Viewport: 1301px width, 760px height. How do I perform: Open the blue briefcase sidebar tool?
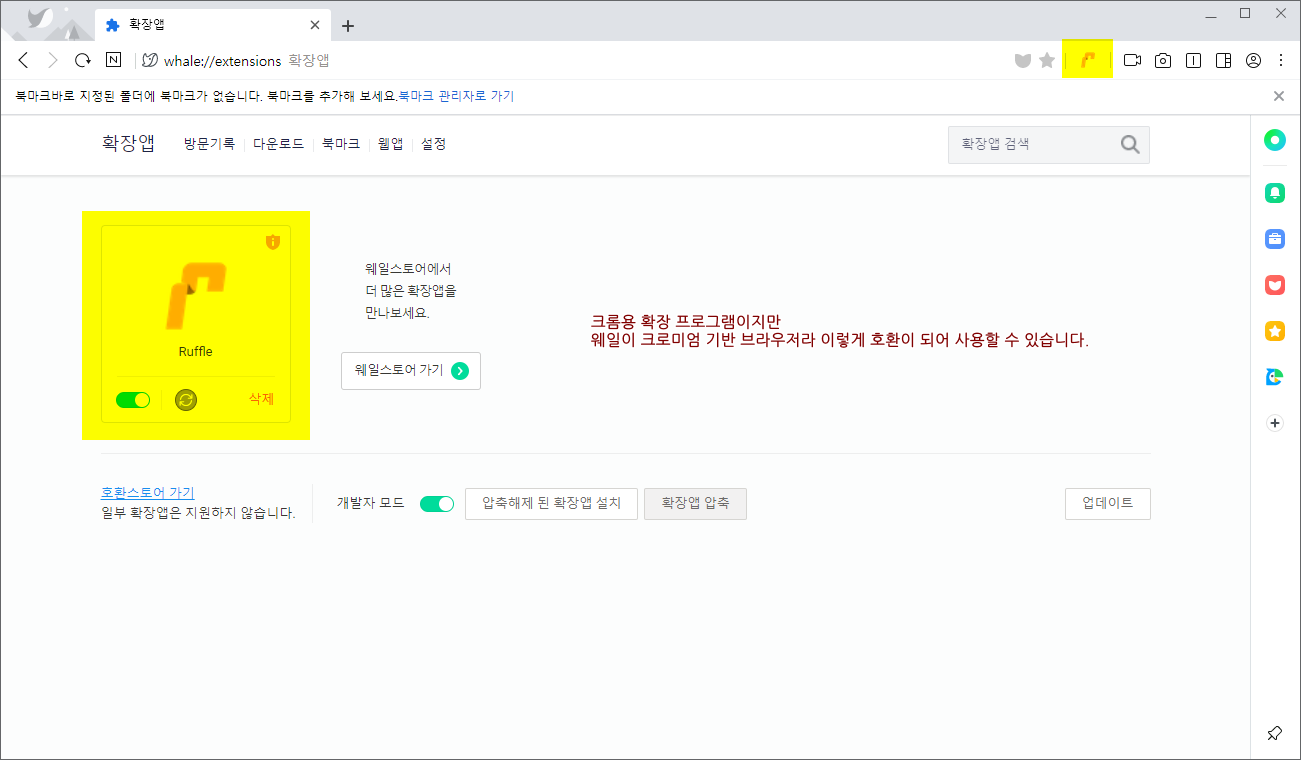pos(1274,239)
